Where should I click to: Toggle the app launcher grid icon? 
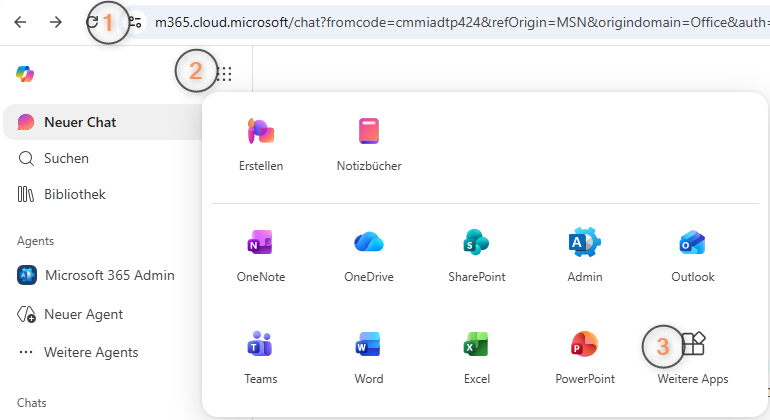224,74
